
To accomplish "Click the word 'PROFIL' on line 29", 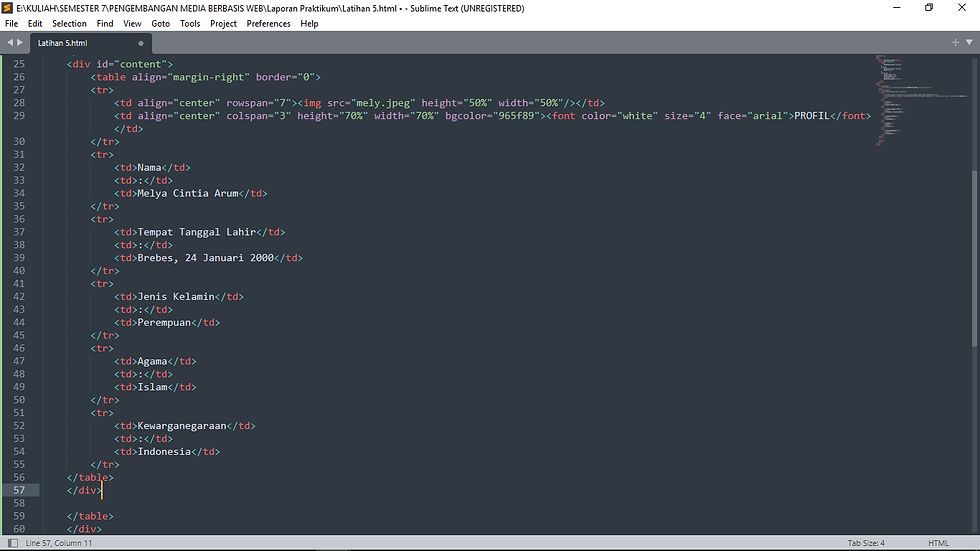I will click(812, 116).
